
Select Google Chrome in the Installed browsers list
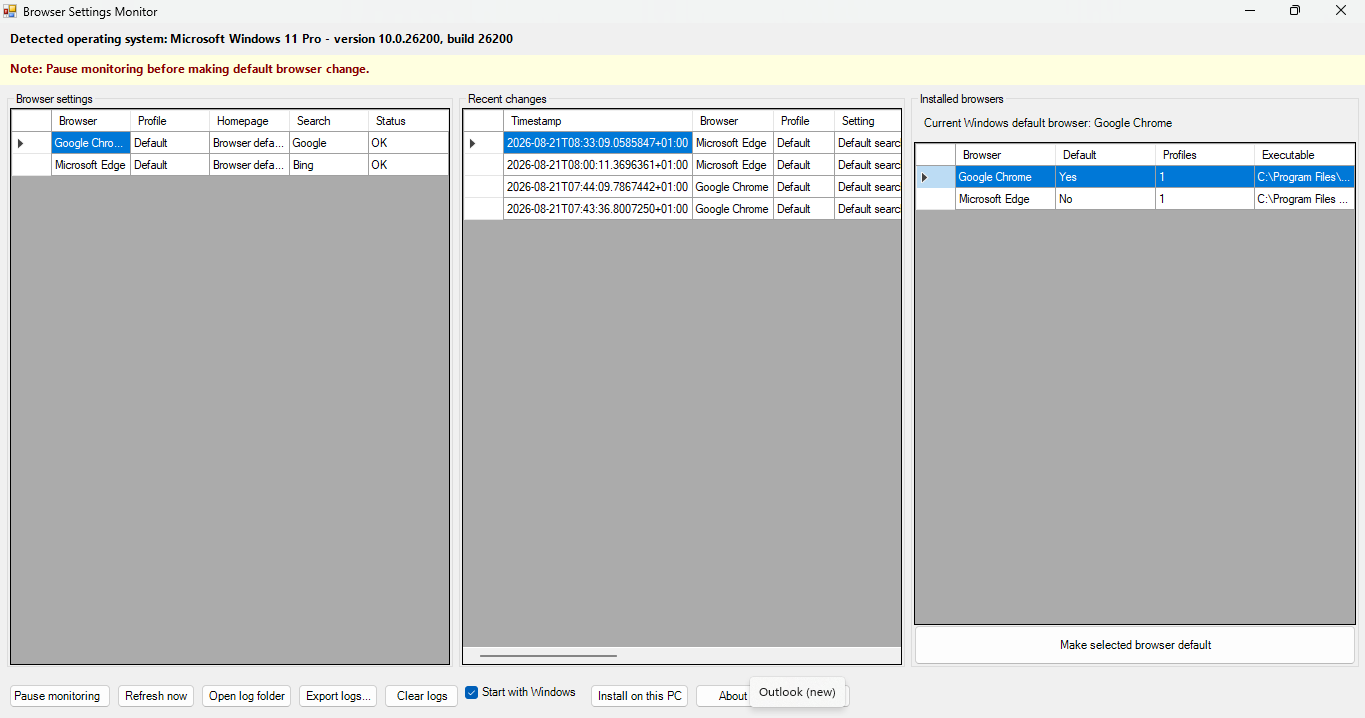(x=1005, y=177)
